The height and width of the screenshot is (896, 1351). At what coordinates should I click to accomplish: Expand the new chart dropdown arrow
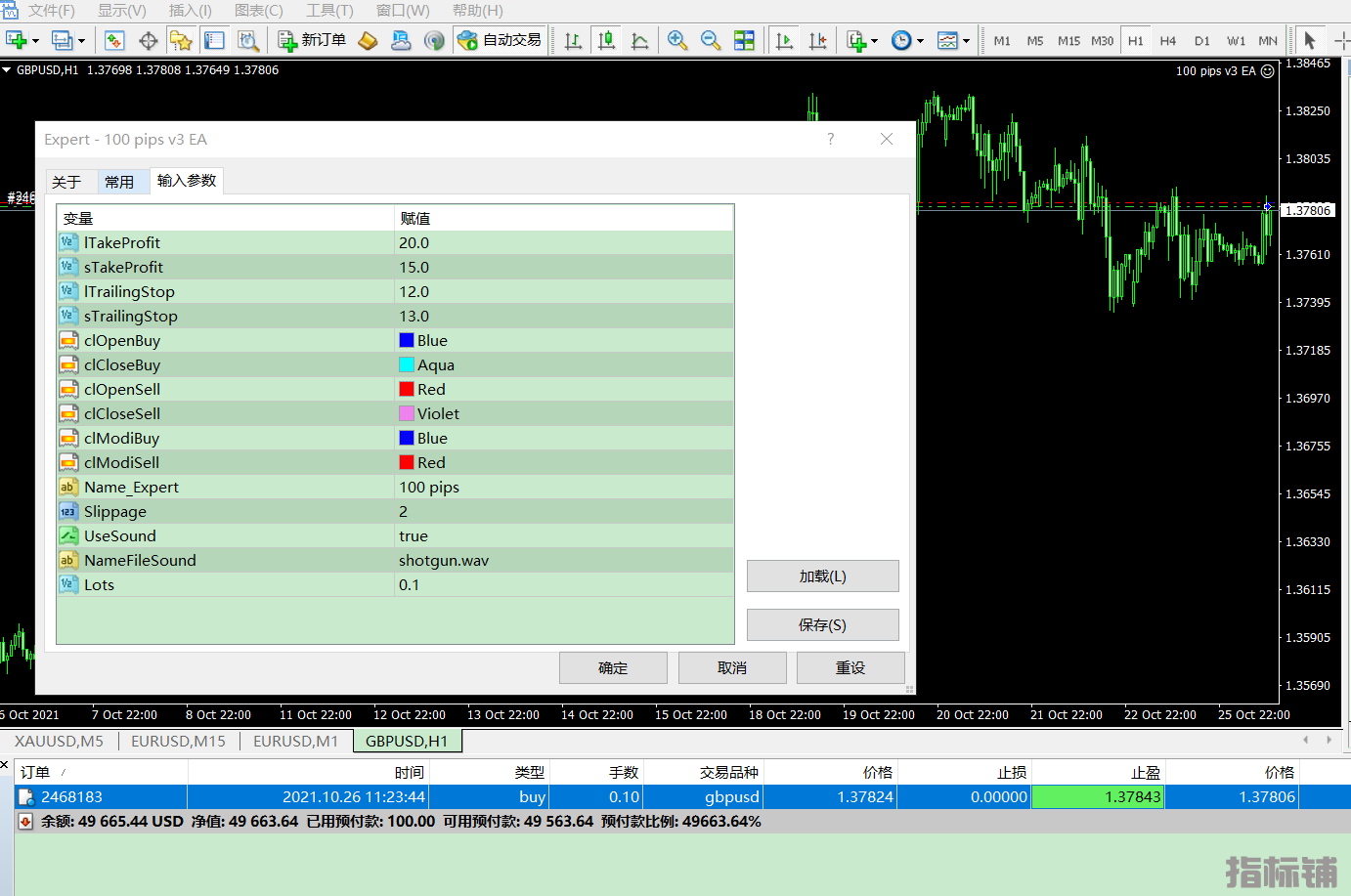36,41
